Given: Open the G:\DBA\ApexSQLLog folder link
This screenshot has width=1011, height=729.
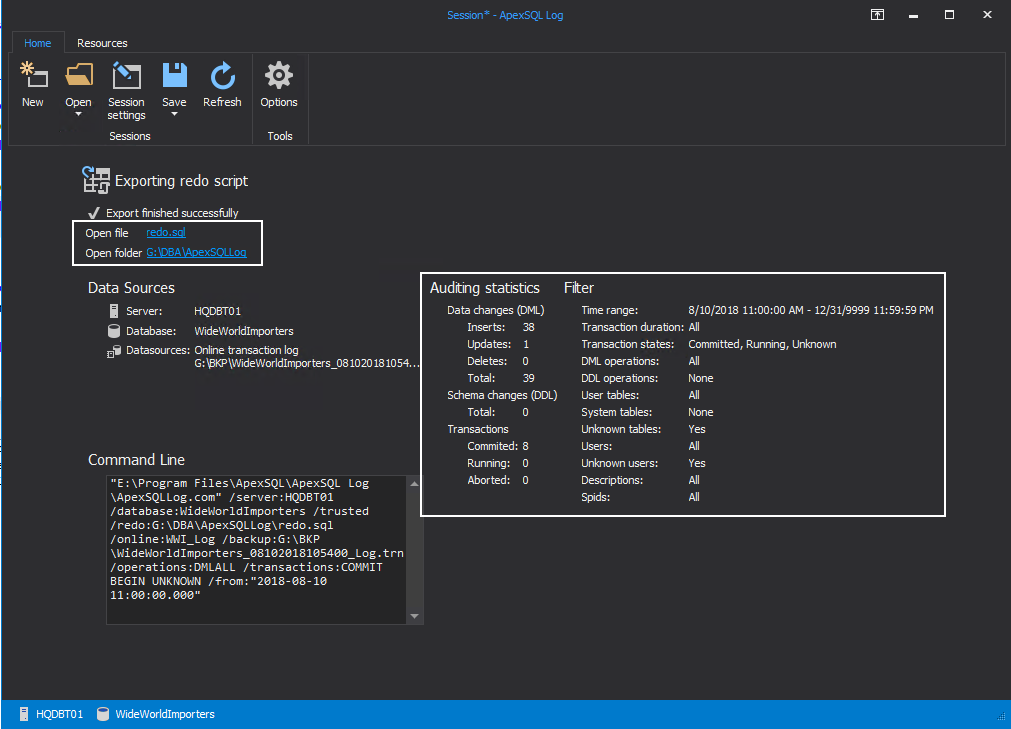Looking at the screenshot, I should pyautogui.click(x=196, y=253).
